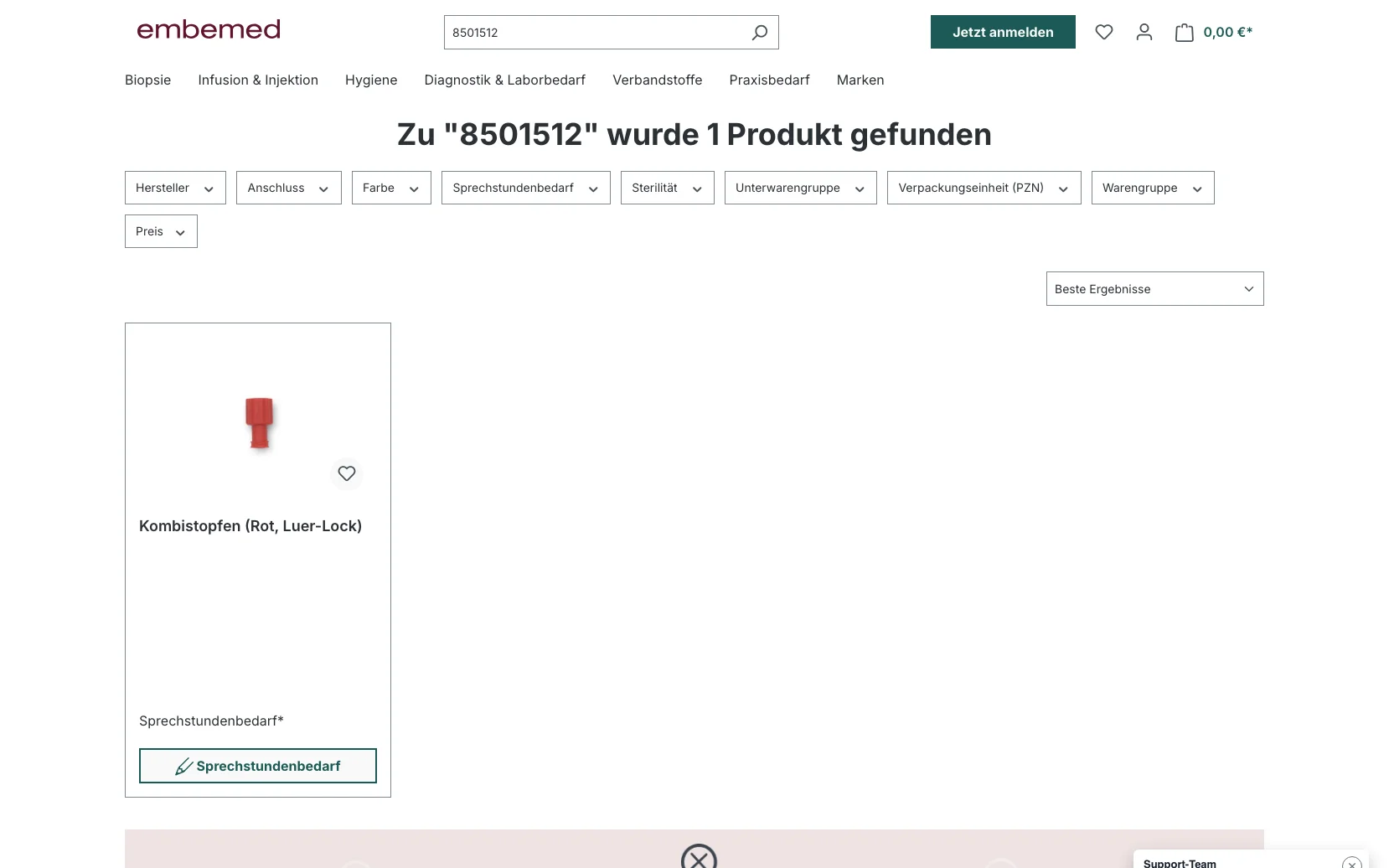Click the search magnifier icon
This screenshot has width=1389, height=868.
pos(760,33)
